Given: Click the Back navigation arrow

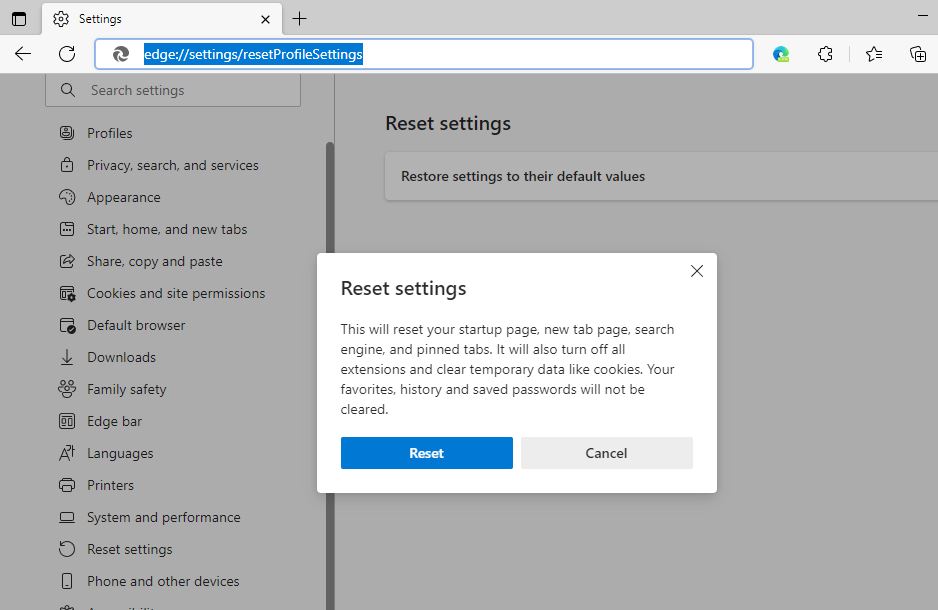Looking at the screenshot, I should [x=23, y=54].
